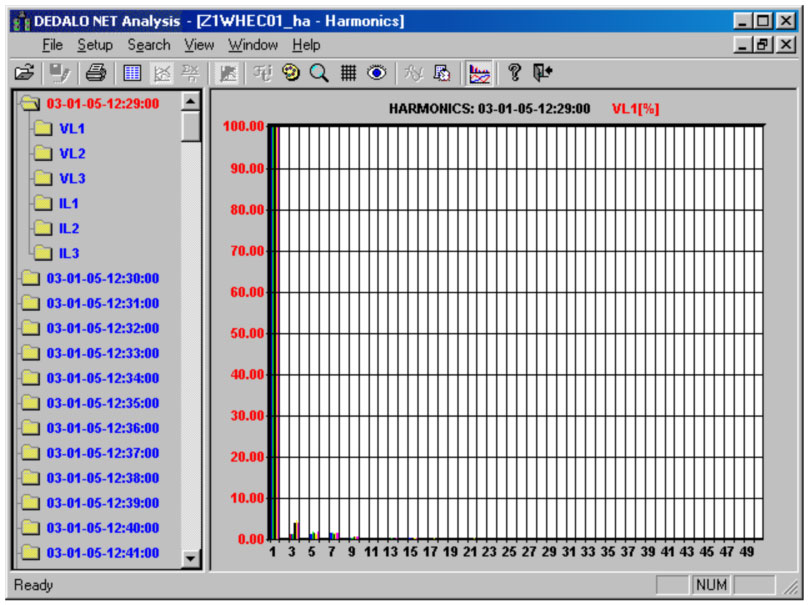808x605 pixels.
Task: Click the tree panel scroll down arrow
Action: click(x=191, y=559)
